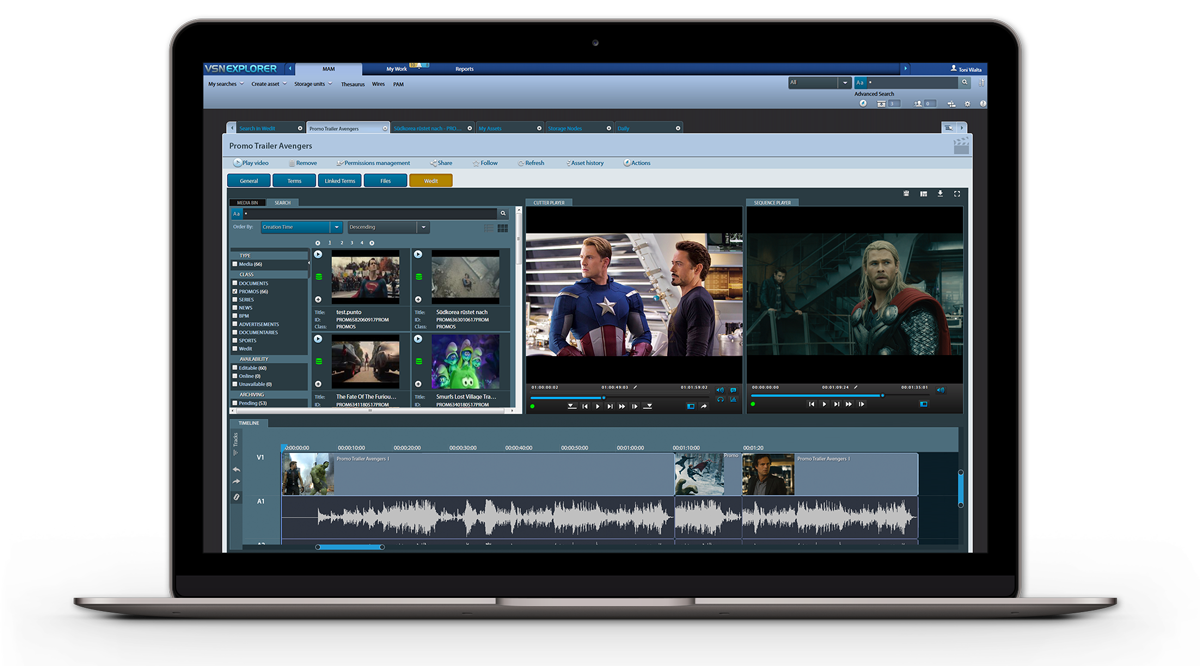Uncheck the PROMOS (66) class filter
The height and width of the screenshot is (666, 1200).
235,291
